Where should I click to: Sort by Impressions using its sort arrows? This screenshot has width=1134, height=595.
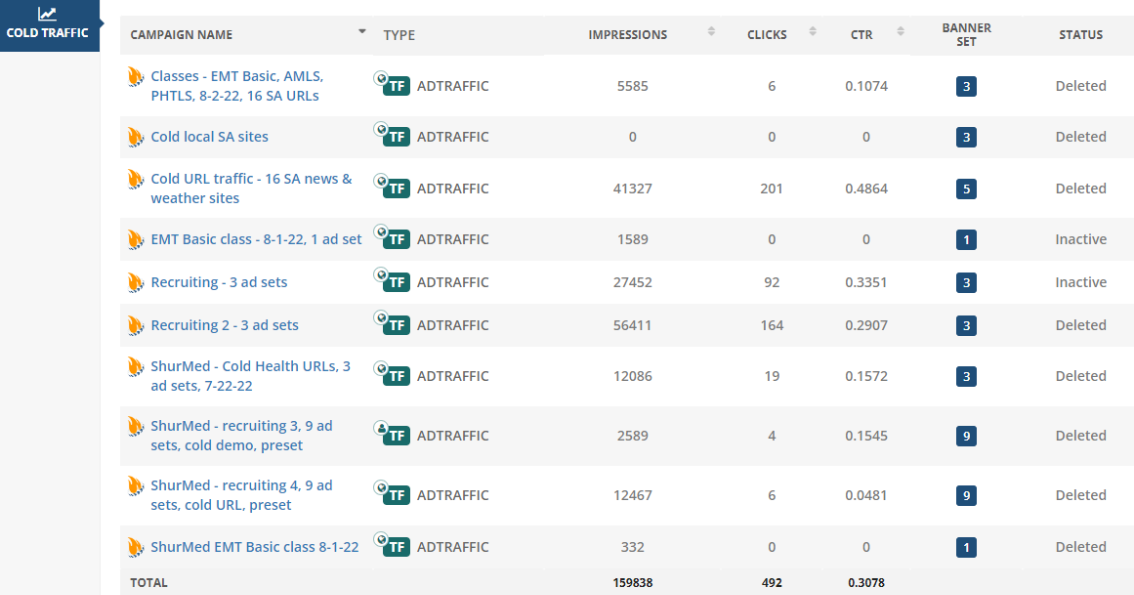711,32
